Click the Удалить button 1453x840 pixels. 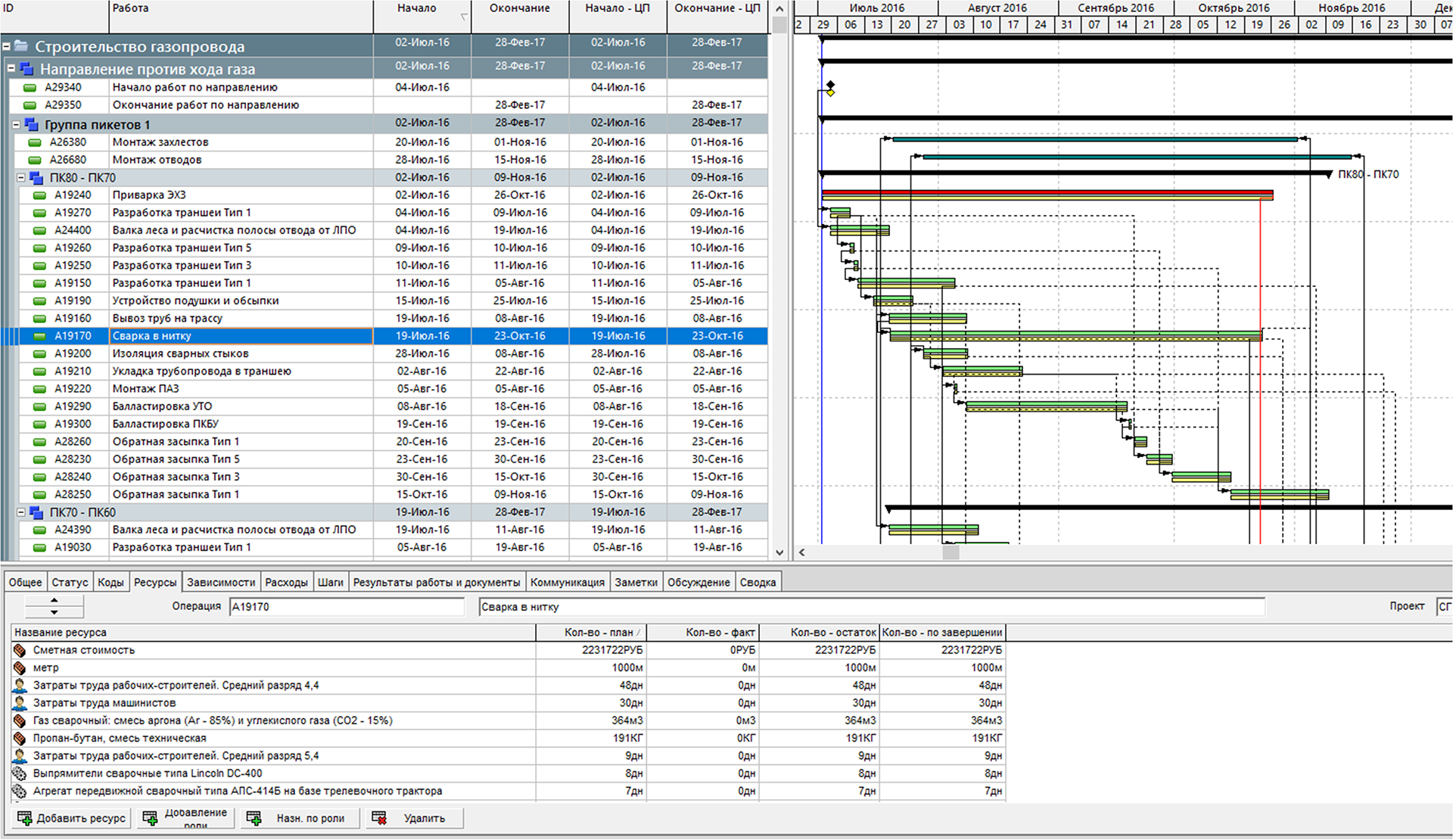tap(414, 818)
